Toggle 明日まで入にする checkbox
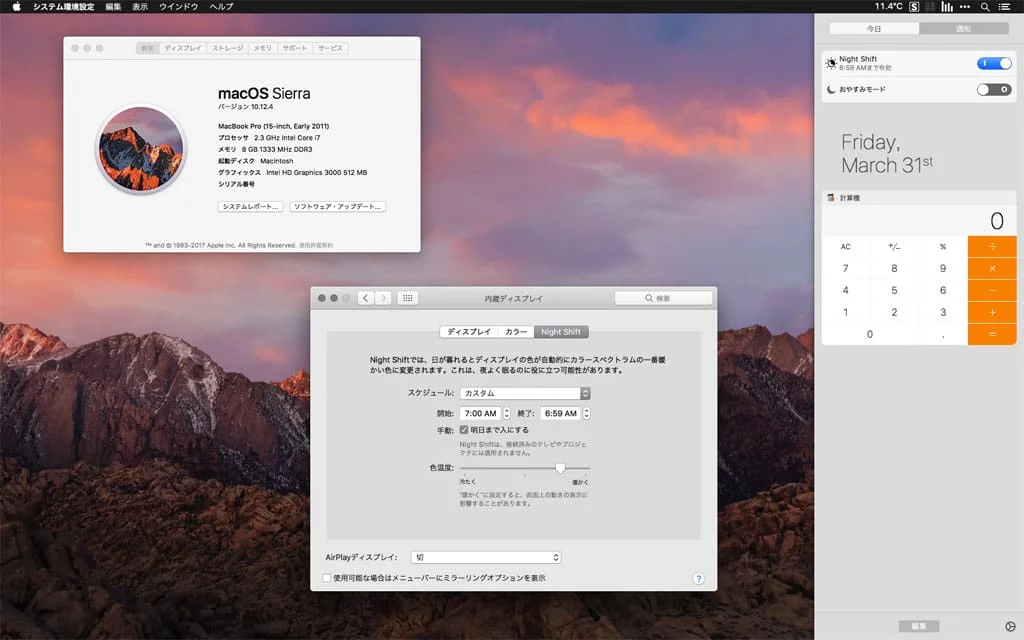The image size is (1024, 640). click(x=464, y=430)
